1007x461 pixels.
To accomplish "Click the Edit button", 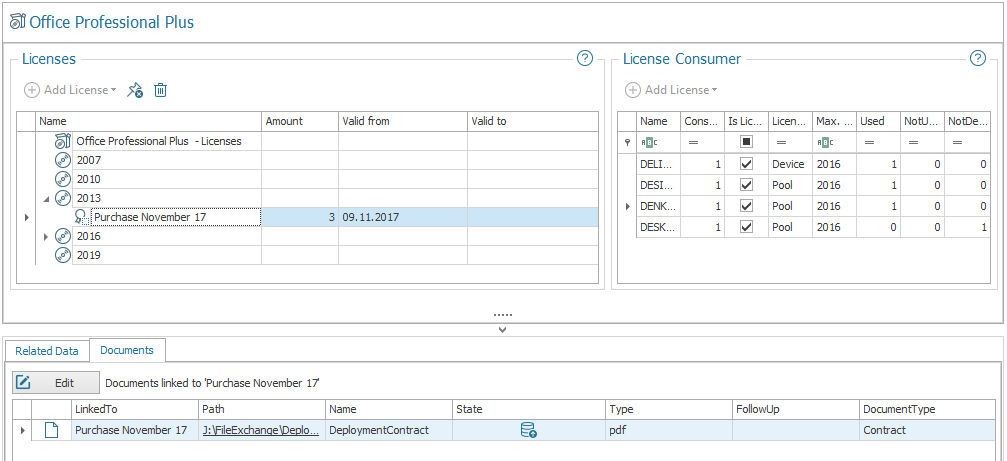I will 56,383.
